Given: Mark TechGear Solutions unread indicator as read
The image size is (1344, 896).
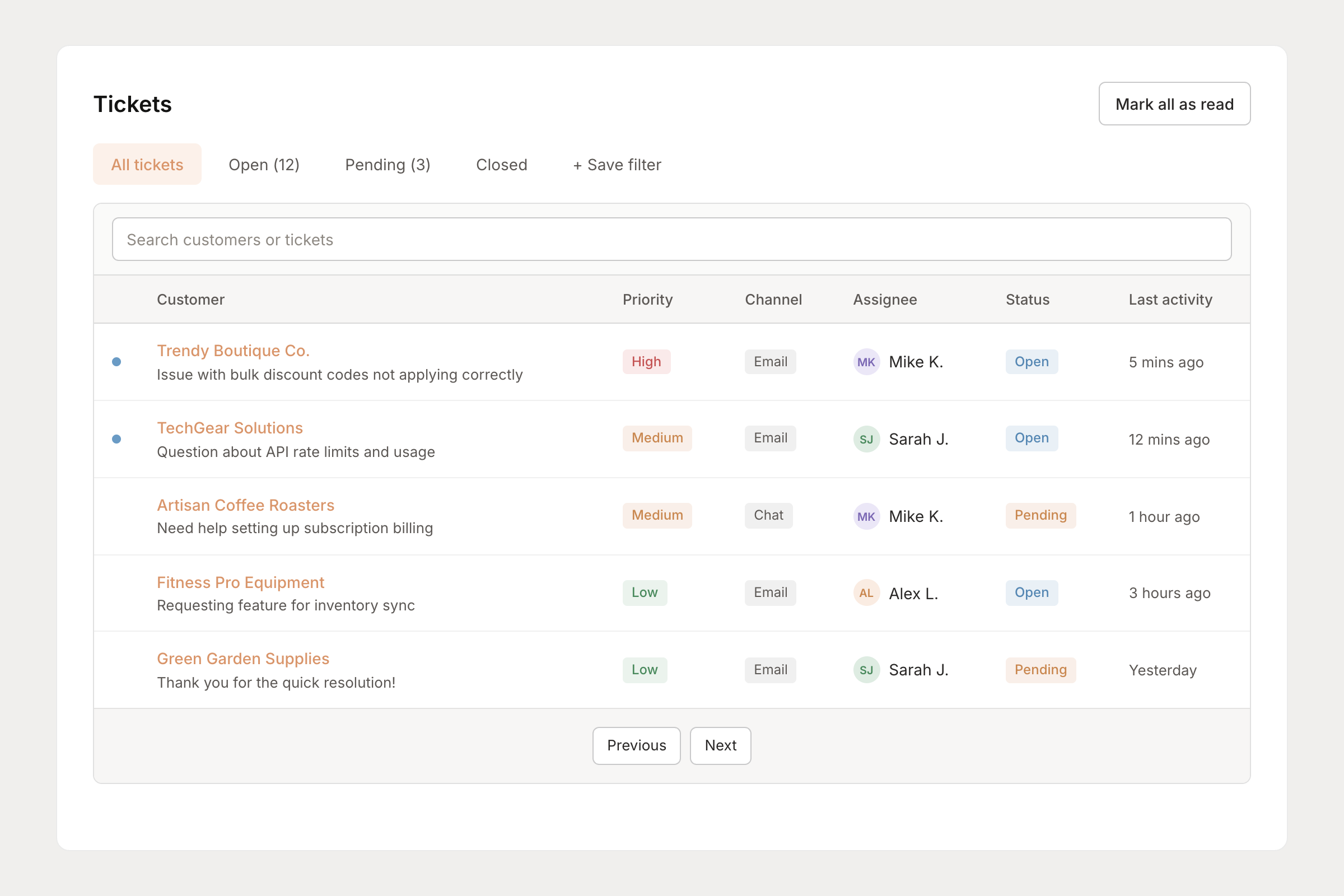Looking at the screenshot, I should (x=117, y=439).
